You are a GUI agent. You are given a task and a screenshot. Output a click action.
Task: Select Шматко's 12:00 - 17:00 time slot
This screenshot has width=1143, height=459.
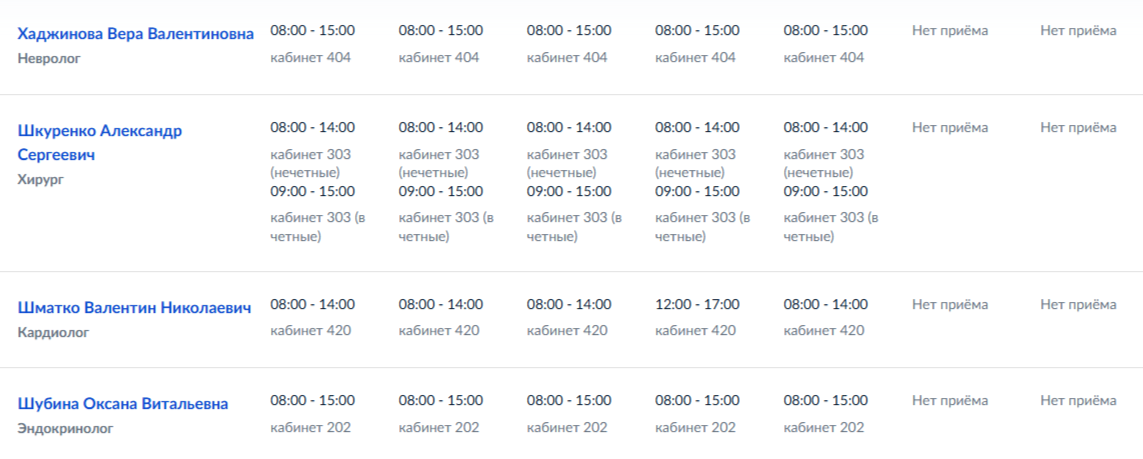coord(697,304)
